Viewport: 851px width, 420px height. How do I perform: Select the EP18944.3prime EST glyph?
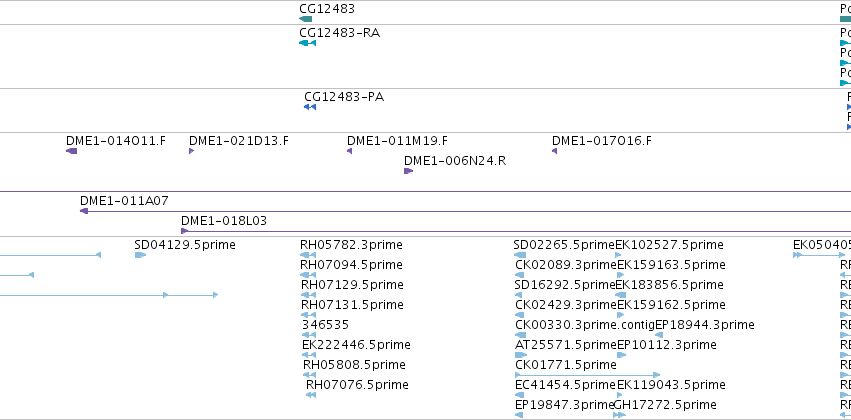tap(659, 335)
